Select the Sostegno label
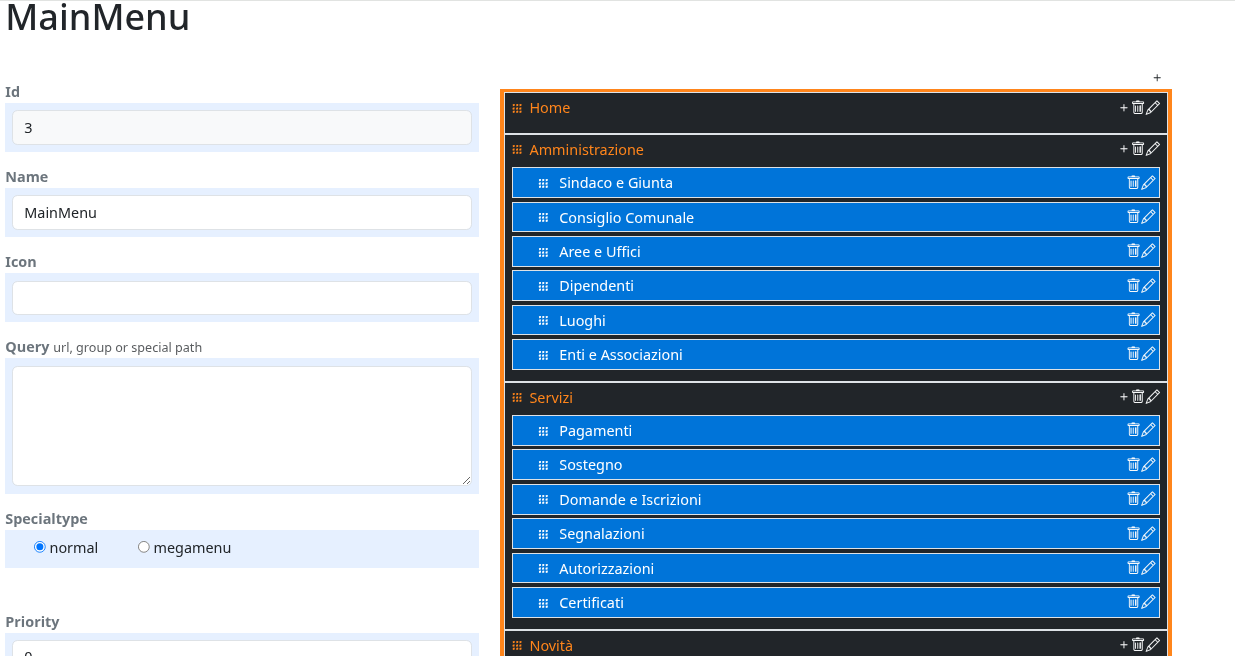Screen dimensions: 1235x656 click(x=591, y=465)
